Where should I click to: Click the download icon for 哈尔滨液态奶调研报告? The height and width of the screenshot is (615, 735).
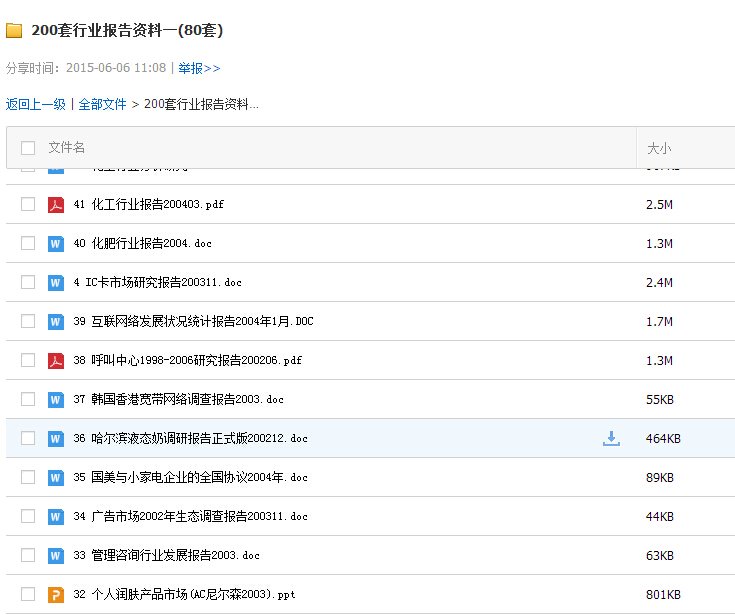611,438
